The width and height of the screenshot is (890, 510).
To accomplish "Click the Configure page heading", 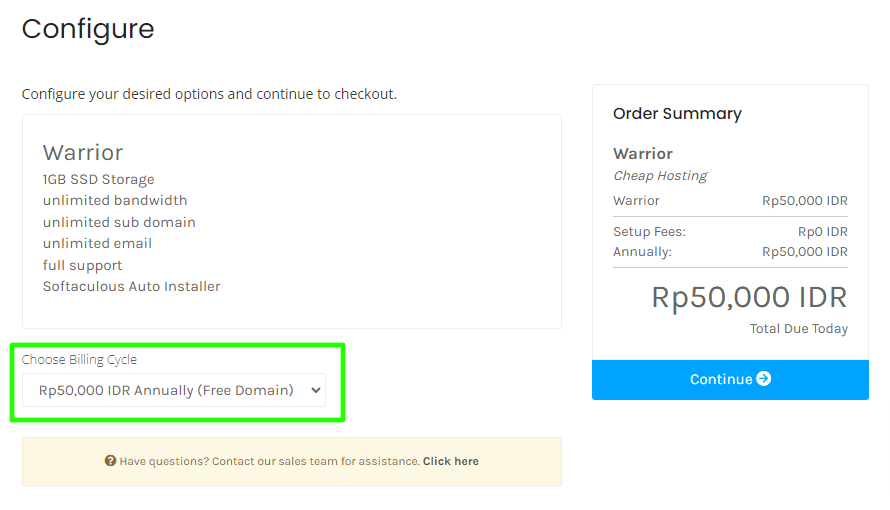I will tap(88, 29).
